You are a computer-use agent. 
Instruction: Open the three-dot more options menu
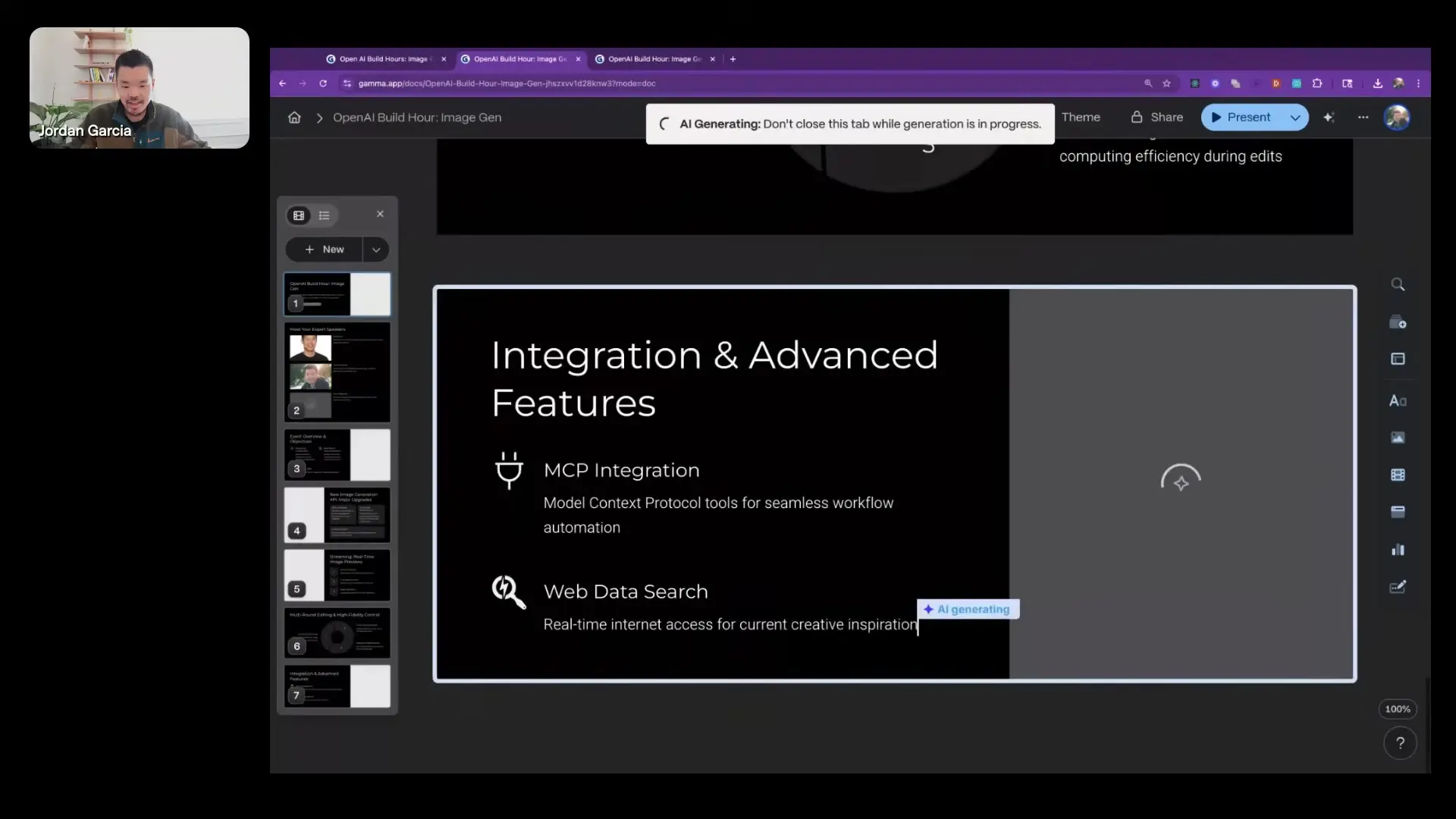pos(1363,118)
